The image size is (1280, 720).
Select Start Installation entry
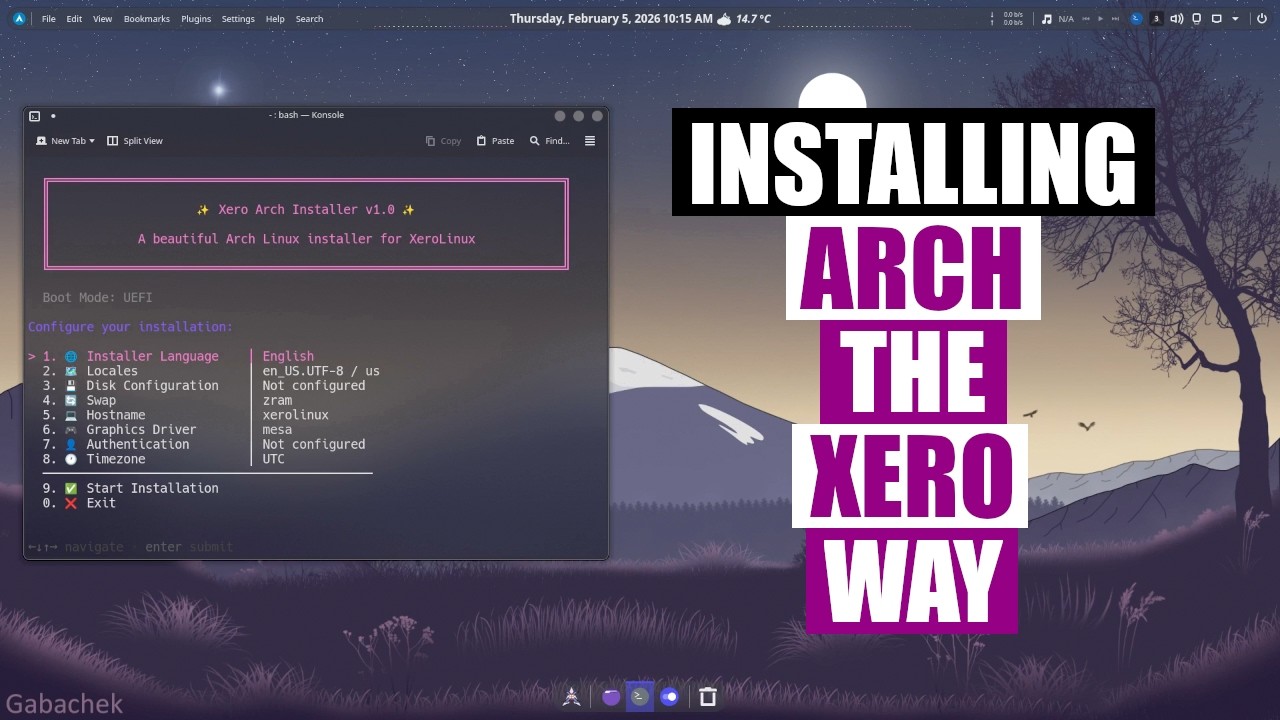[131, 488]
